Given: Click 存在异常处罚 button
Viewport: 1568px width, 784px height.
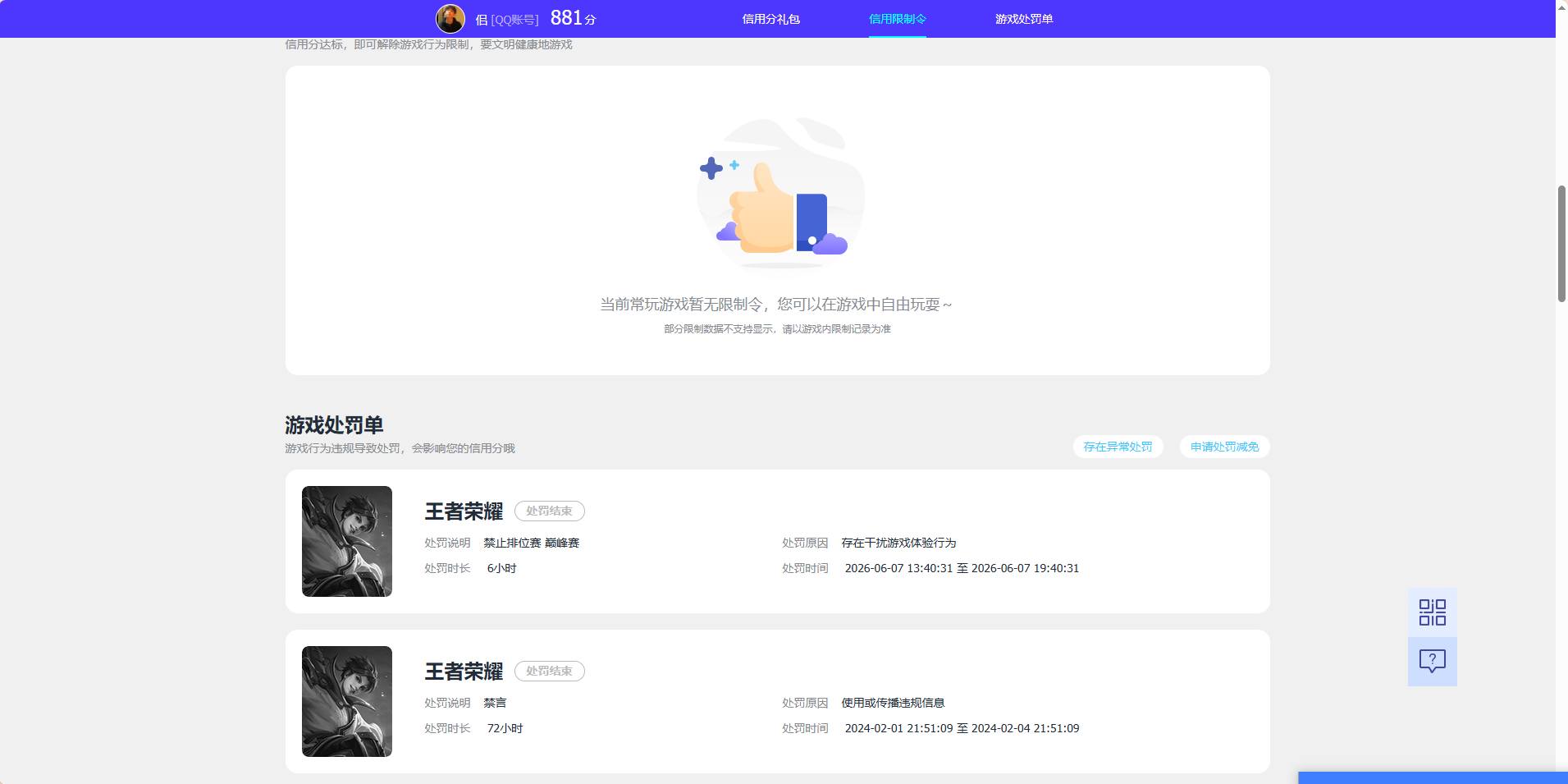Looking at the screenshot, I should [x=1118, y=447].
